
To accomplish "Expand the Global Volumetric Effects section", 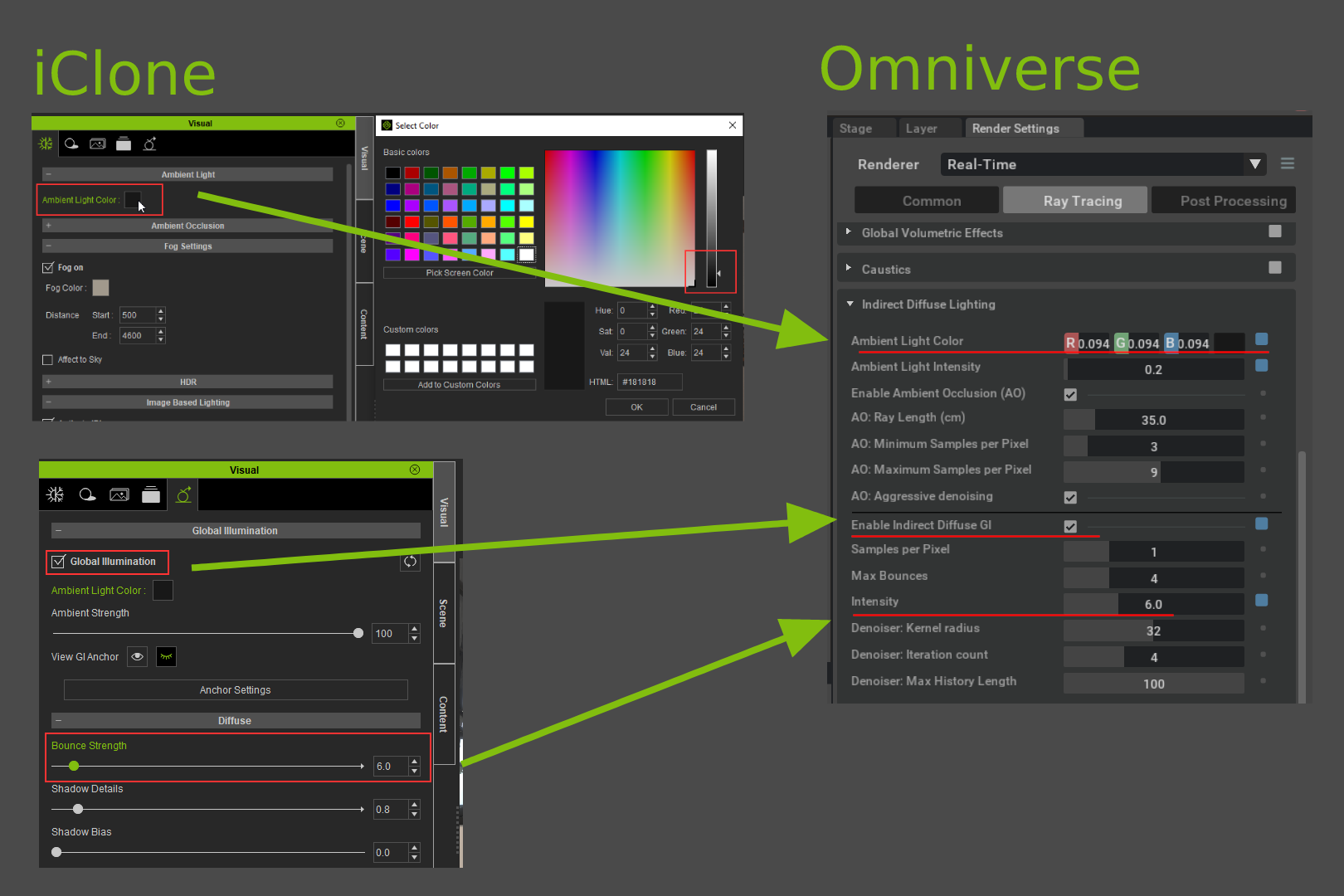I will (848, 231).
